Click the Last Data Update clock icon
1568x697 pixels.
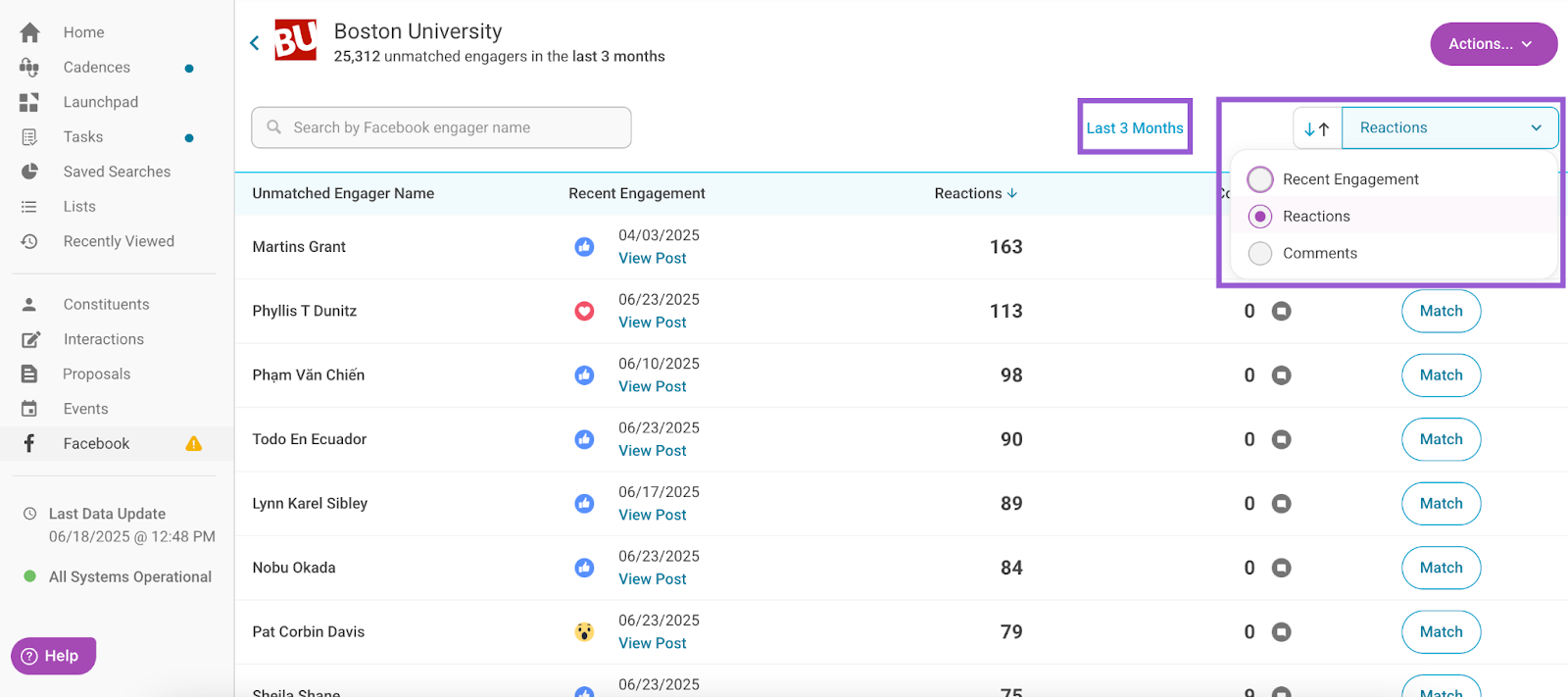click(x=29, y=514)
